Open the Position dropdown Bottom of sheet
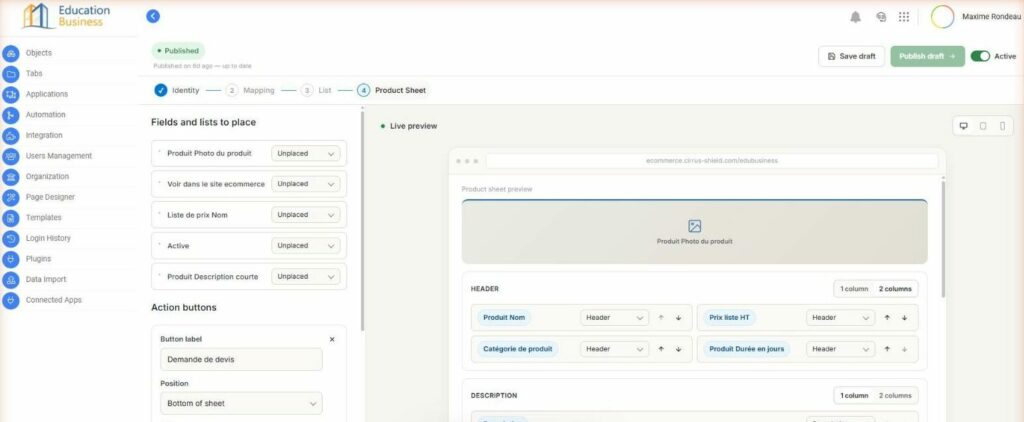This screenshot has width=1024, height=422. click(241, 404)
